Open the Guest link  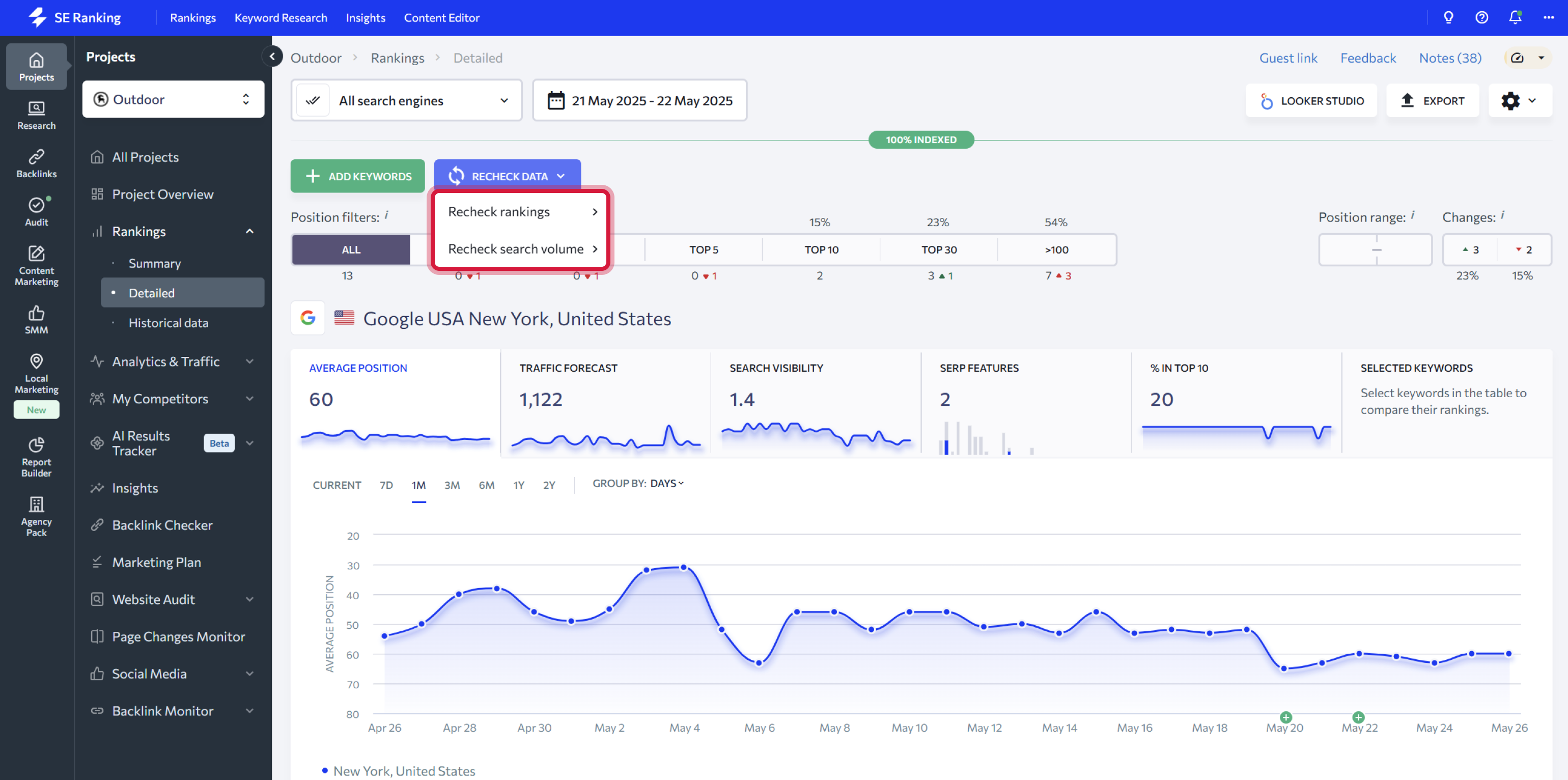tap(1288, 58)
